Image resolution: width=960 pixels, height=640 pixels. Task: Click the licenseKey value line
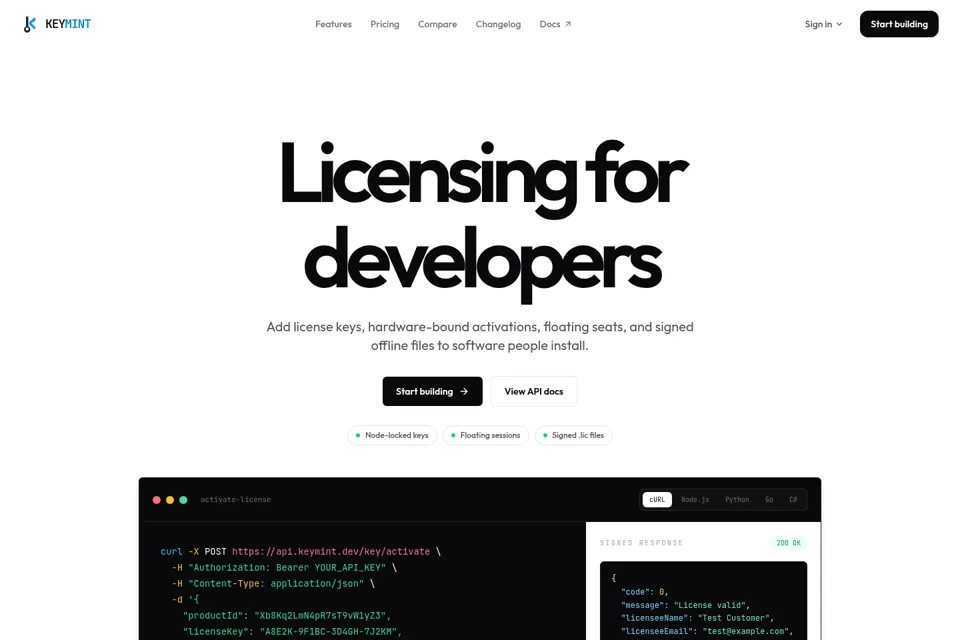coord(292,631)
